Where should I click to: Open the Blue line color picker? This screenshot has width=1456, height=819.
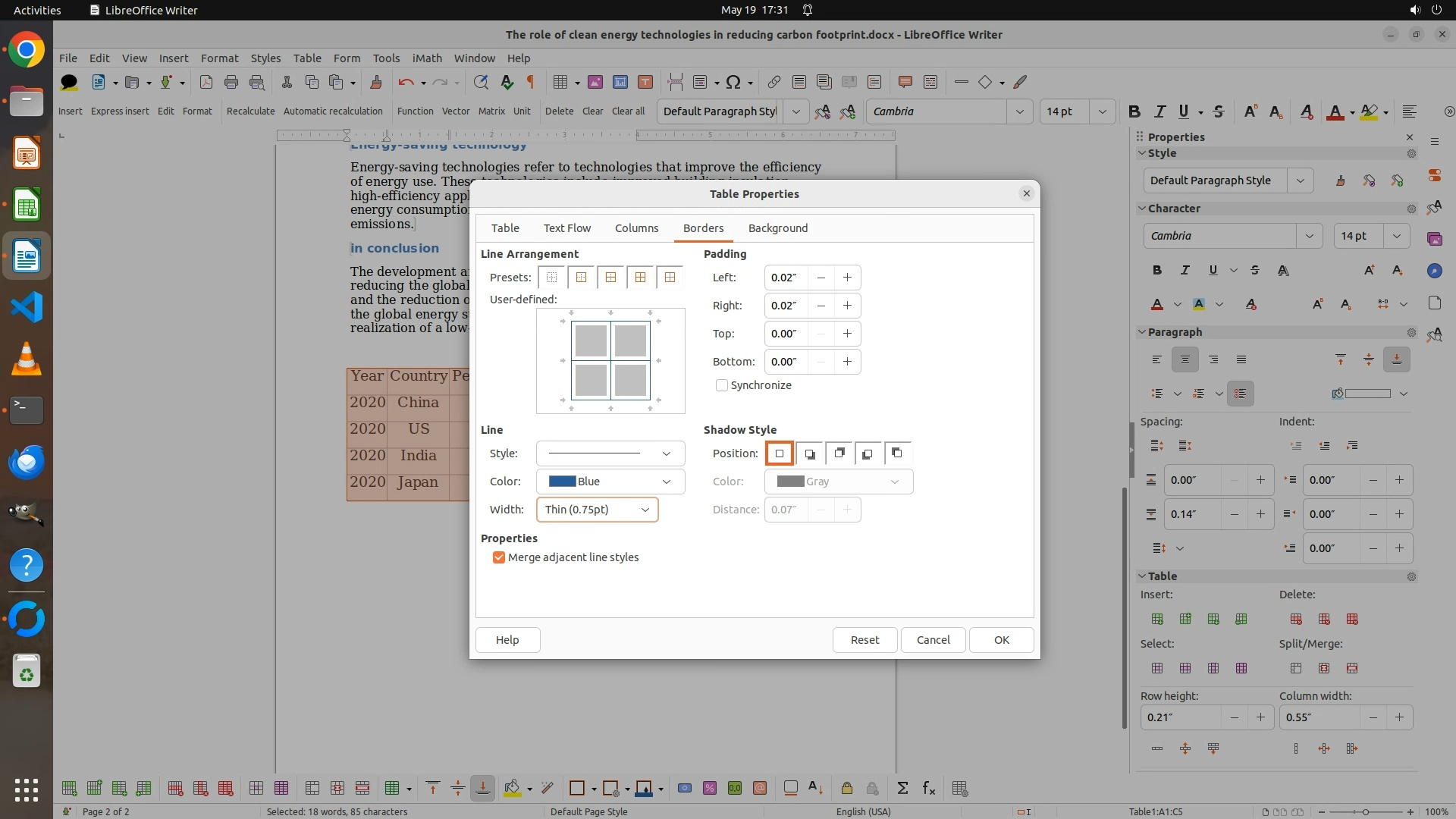[610, 482]
